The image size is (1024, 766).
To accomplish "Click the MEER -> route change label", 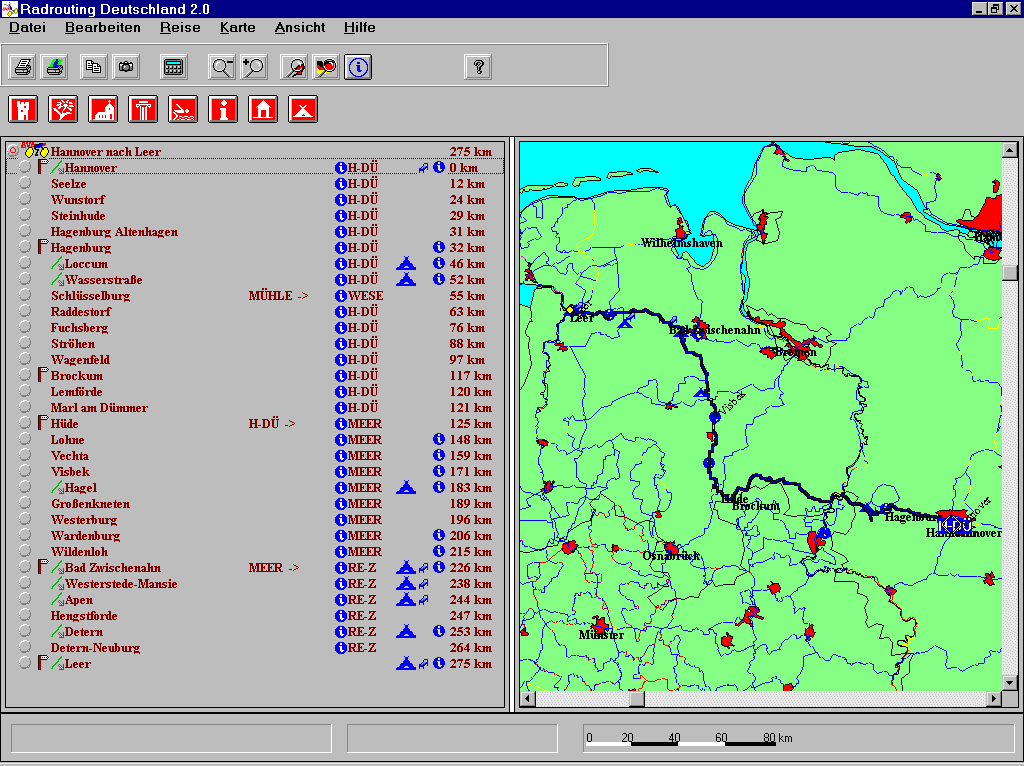I will [274, 567].
